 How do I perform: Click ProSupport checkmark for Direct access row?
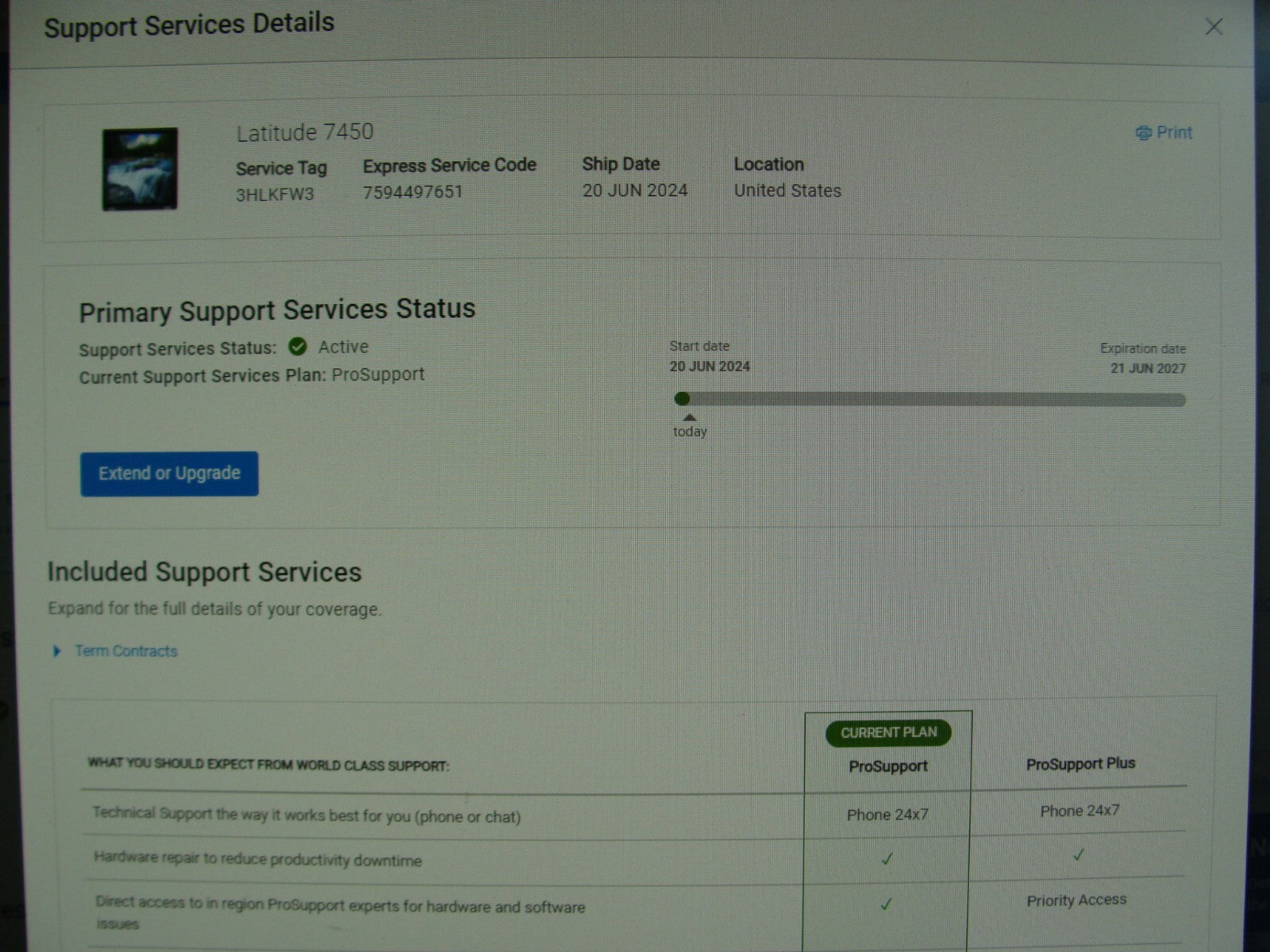coord(887,904)
